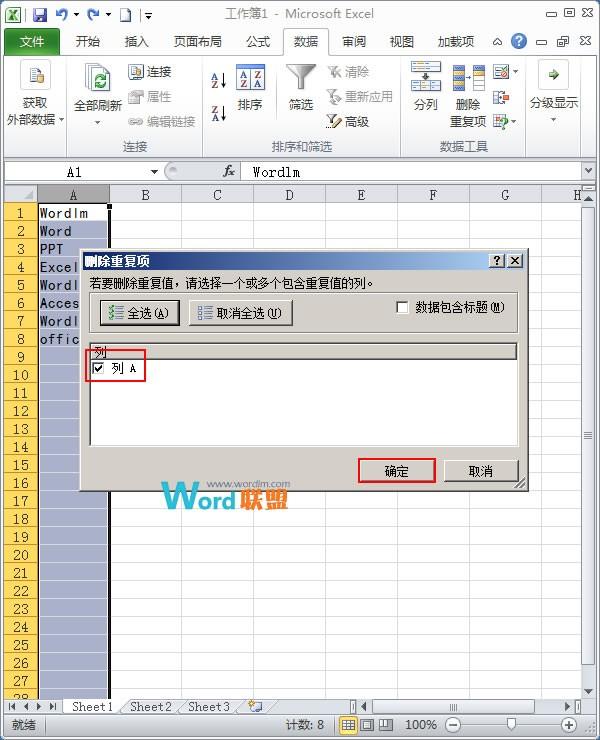Open What-If Analysis icon in Data Tools
The height and width of the screenshot is (740, 600).
501,121
